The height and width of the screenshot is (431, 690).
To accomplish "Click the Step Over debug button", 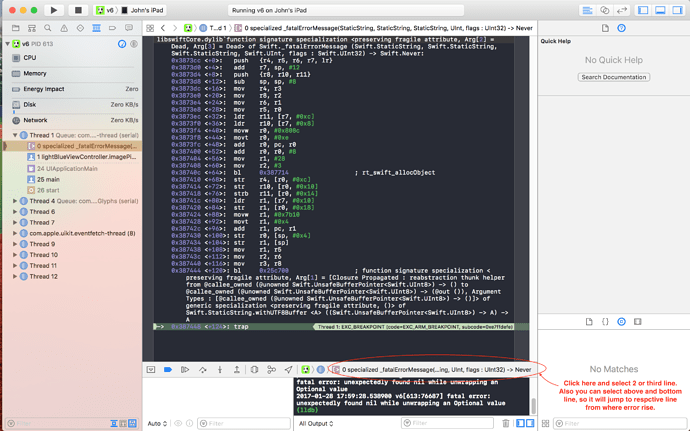I will [x=203, y=370].
